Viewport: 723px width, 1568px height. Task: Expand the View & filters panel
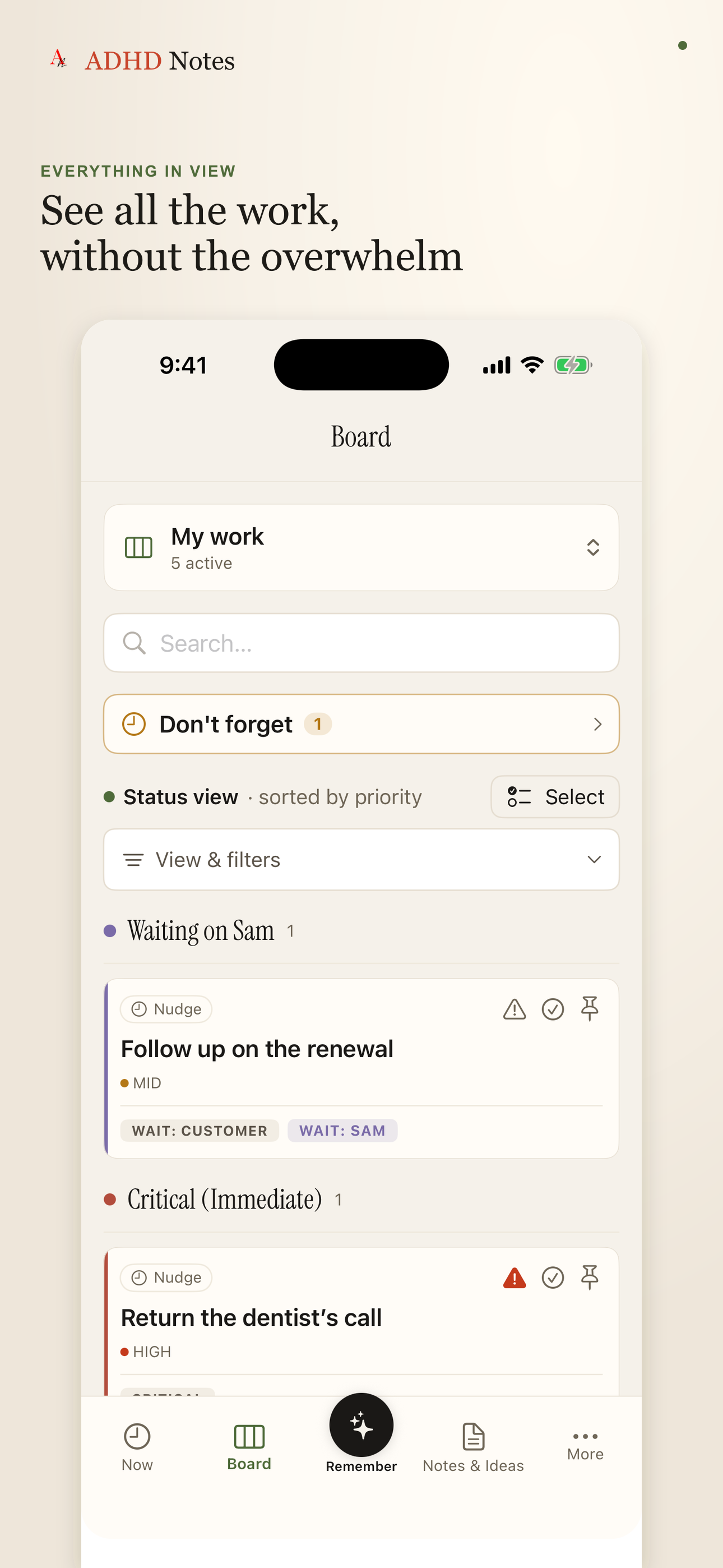click(x=361, y=860)
